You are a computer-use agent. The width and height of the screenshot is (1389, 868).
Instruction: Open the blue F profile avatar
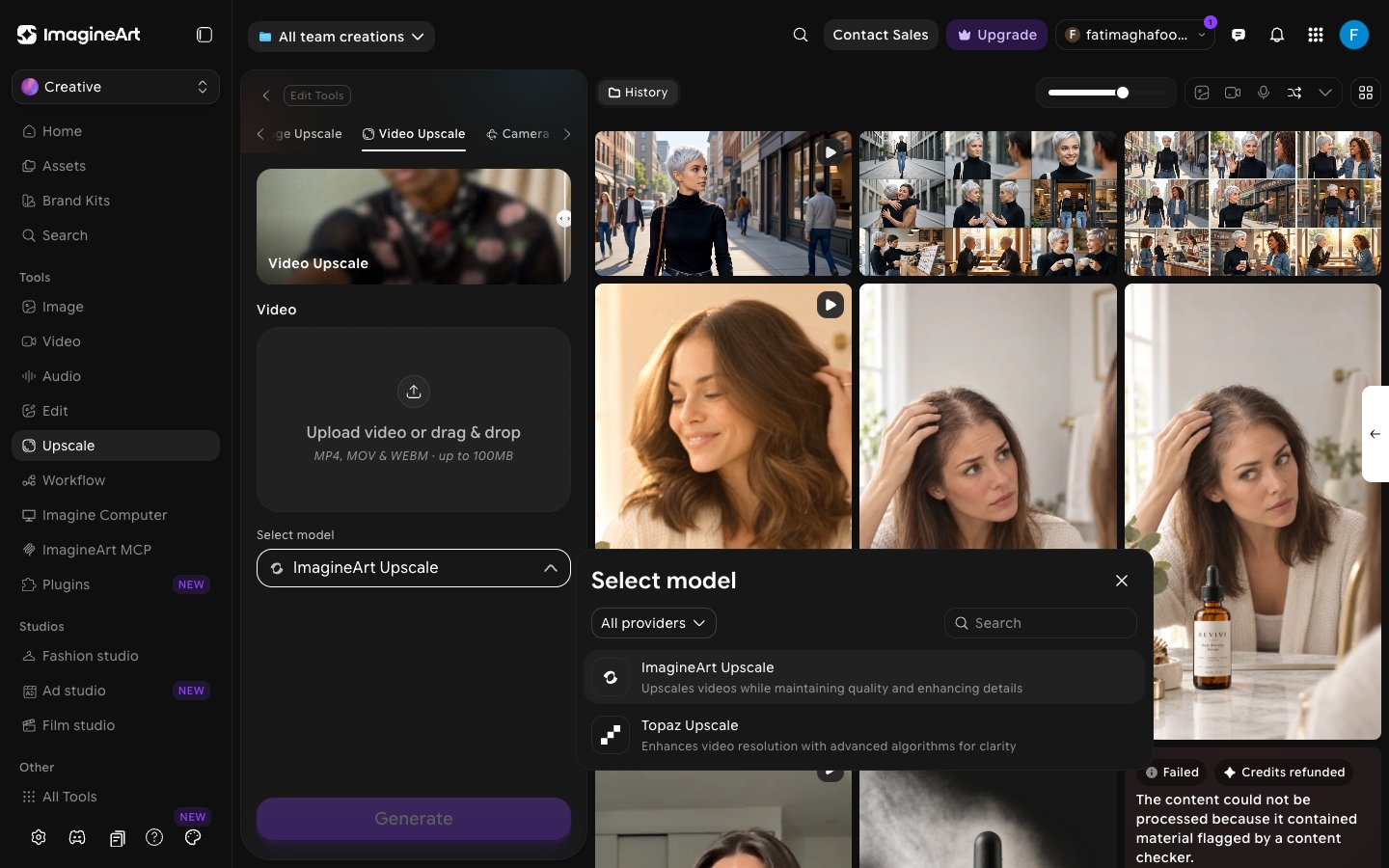pos(1354,35)
